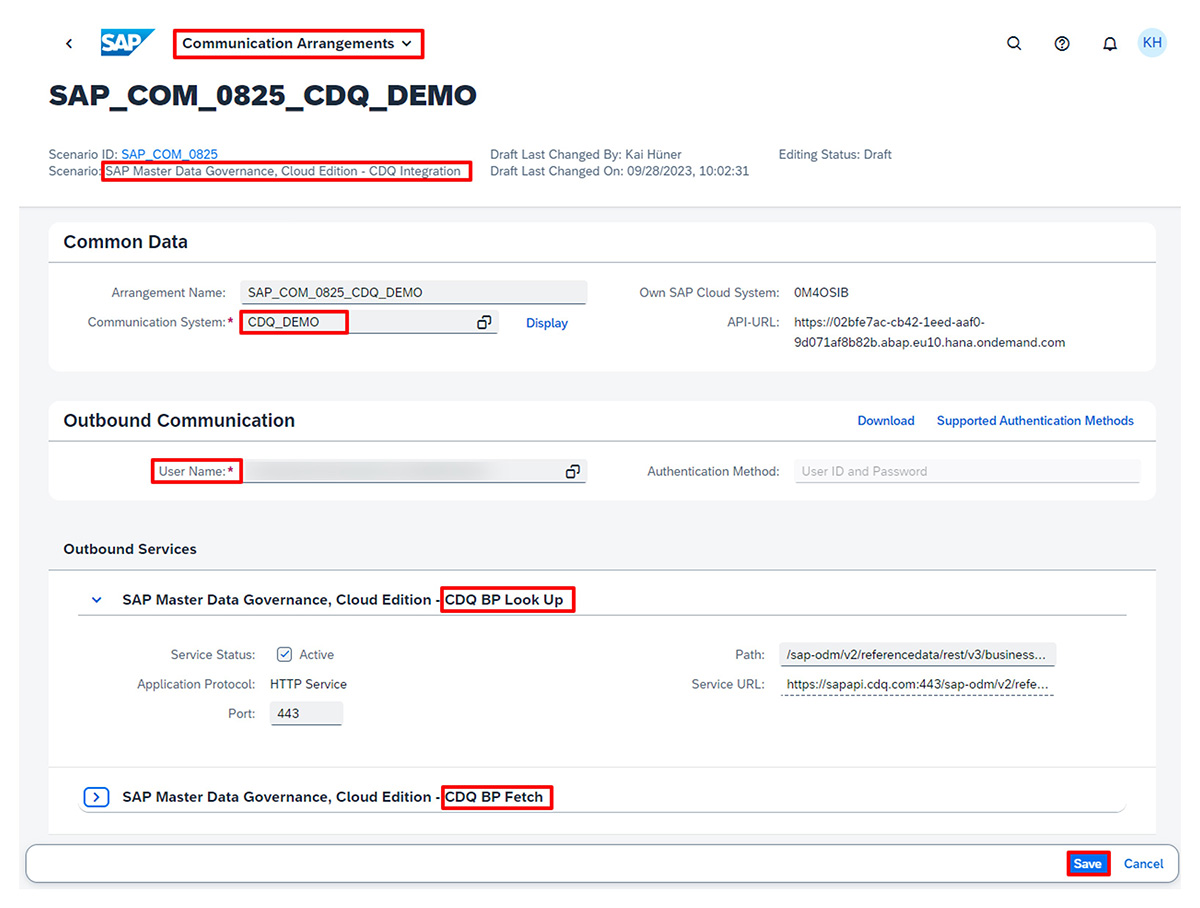Toggle the Active service status checkbox
The height and width of the screenshot is (908, 1200).
click(284, 654)
